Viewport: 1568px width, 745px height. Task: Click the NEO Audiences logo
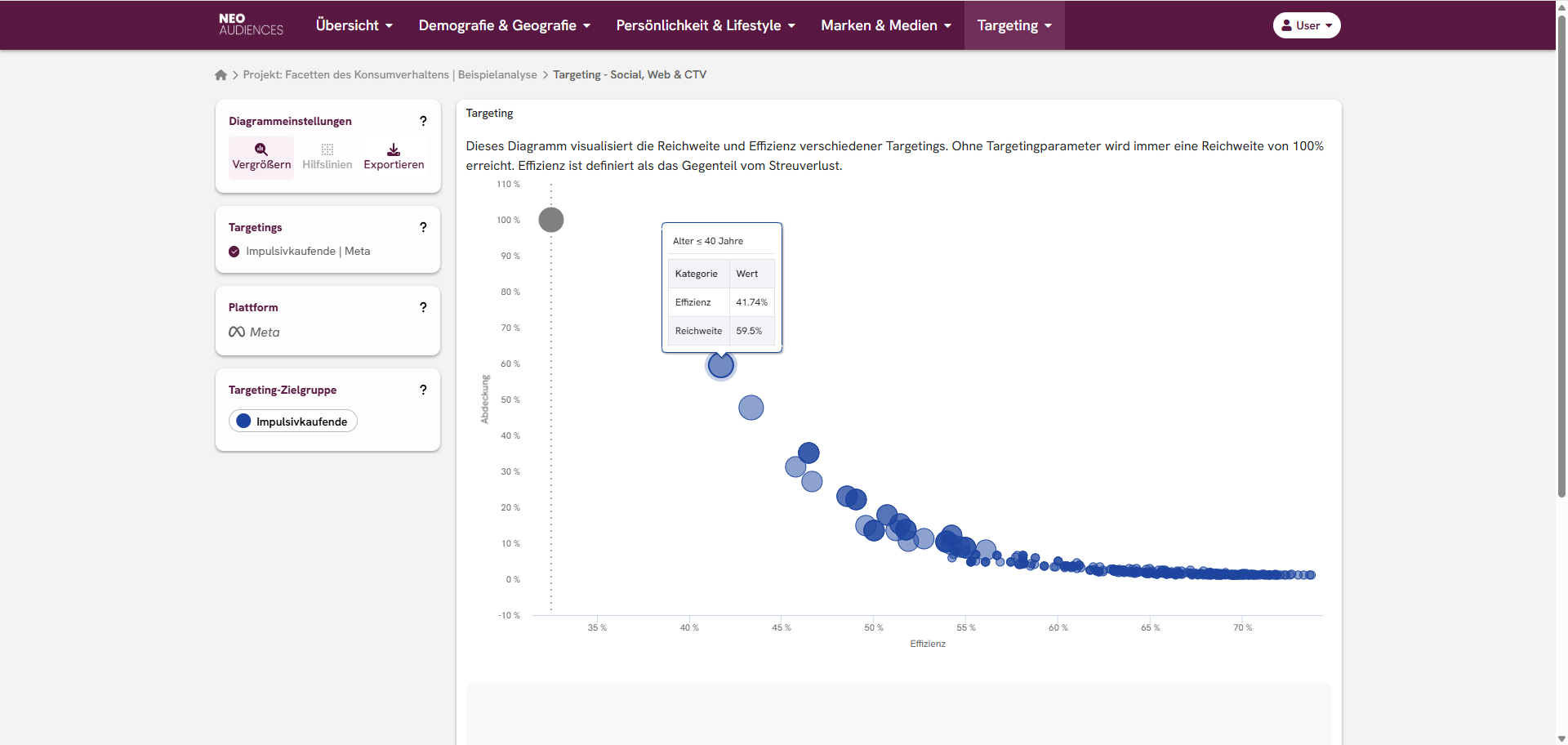(251, 25)
